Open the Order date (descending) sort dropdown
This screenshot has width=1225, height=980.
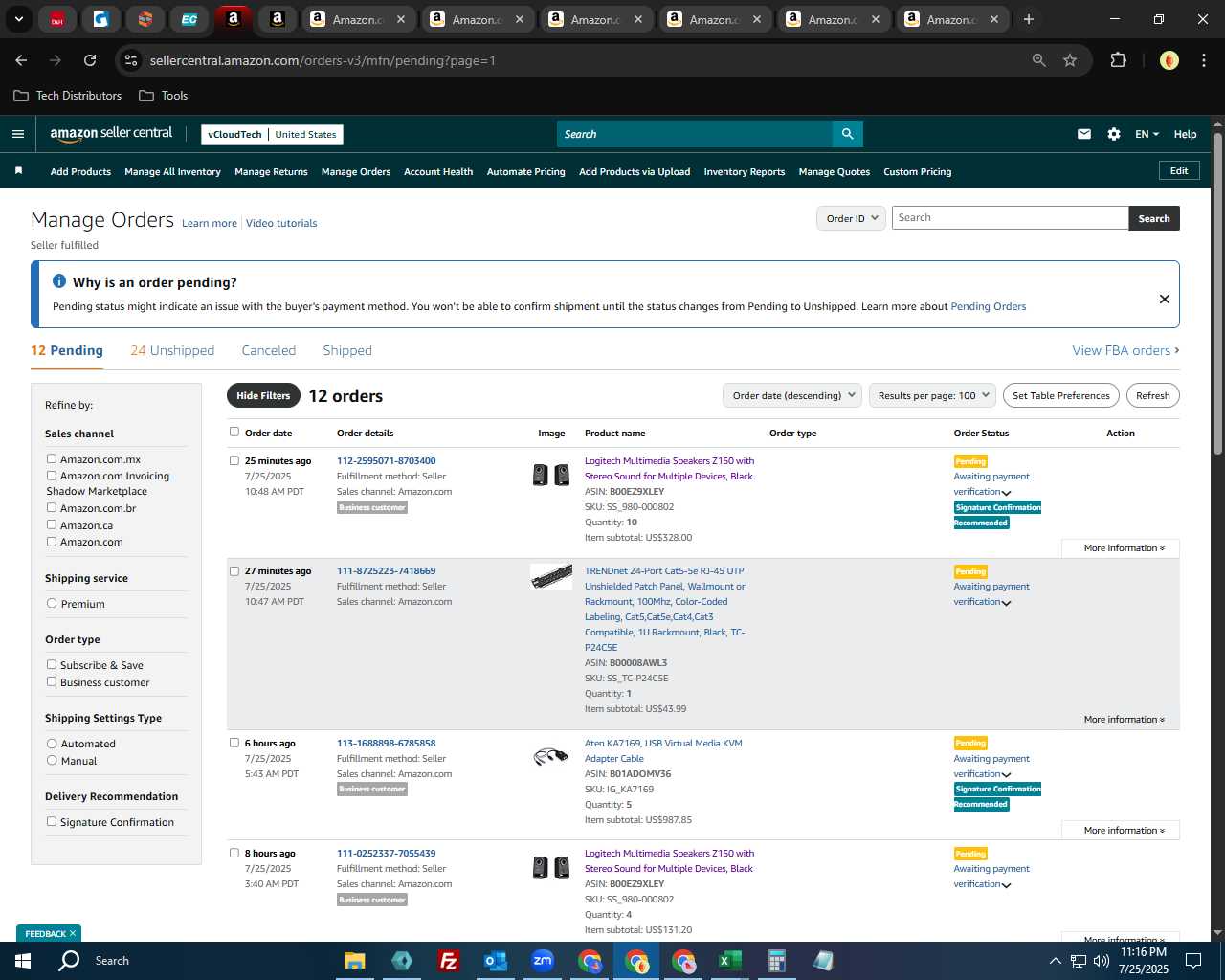[x=792, y=395]
